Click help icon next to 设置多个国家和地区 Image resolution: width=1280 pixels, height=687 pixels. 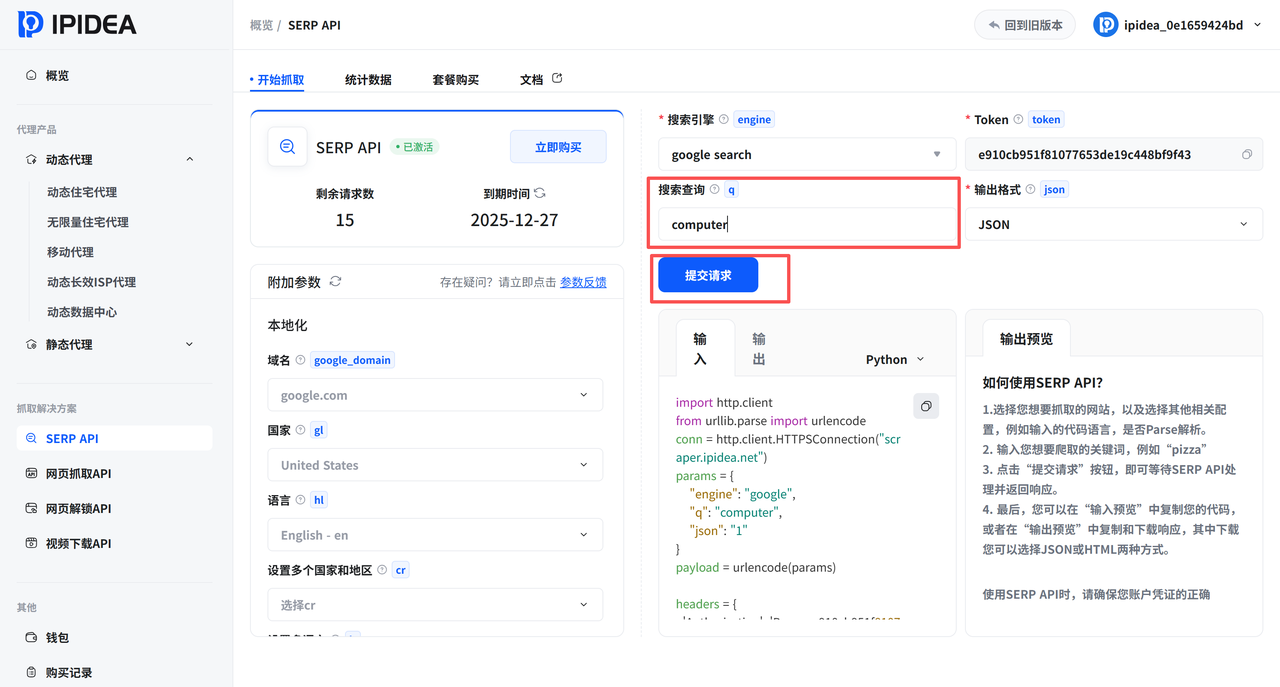tap(382, 570)
